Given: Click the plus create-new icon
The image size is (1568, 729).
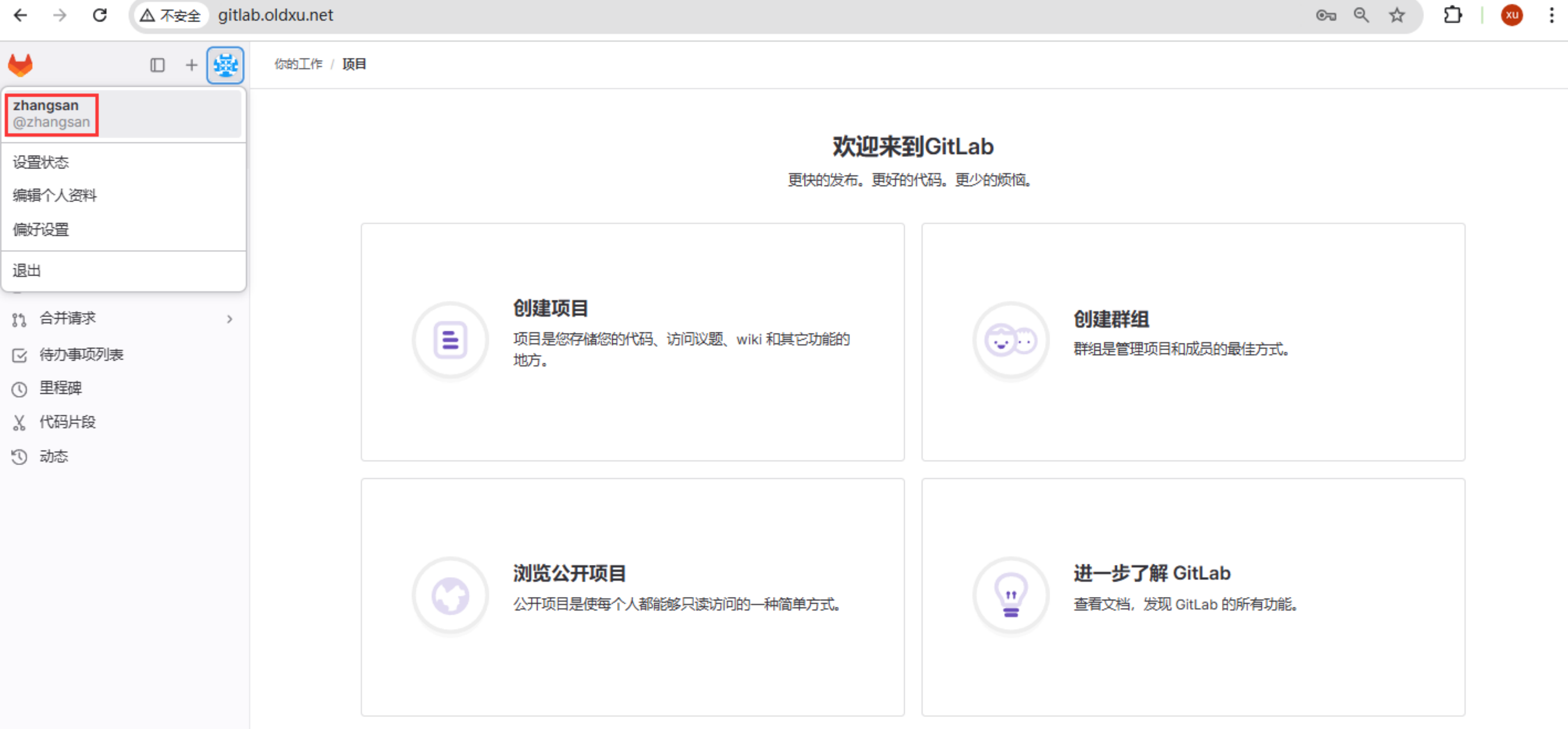Looking at the screenshot, I should 191,65.
